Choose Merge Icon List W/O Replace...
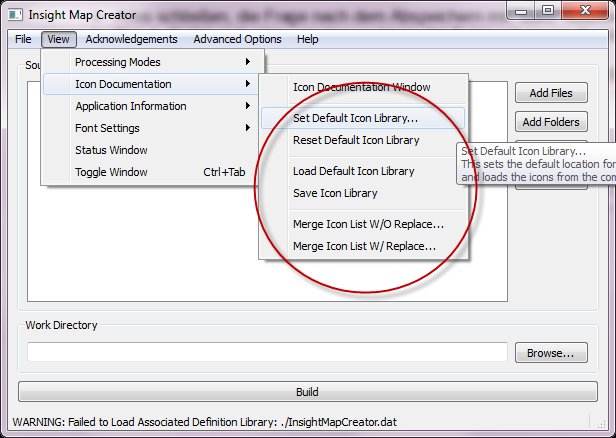 point(368,224)
